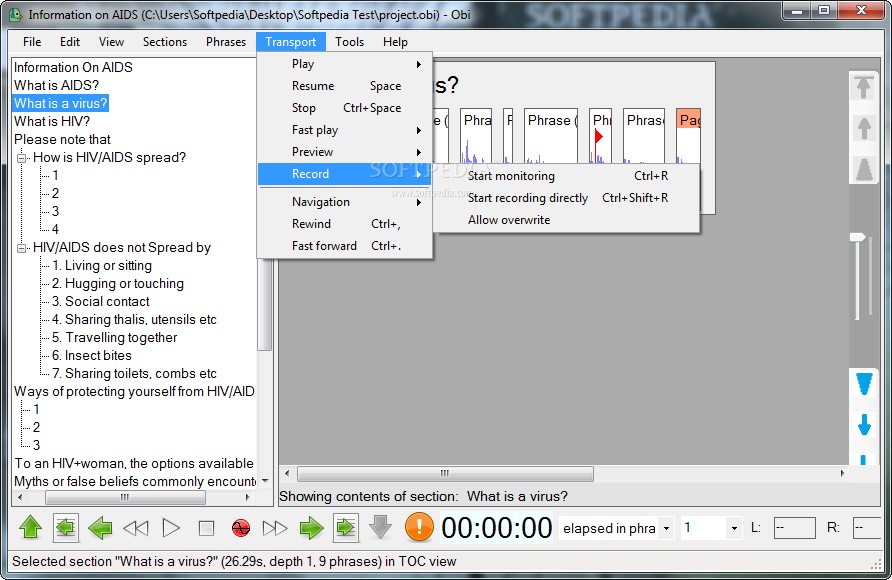The image size is (892, 580).
Task: Click the orange exclamation mark button
Action: [419, 526]
